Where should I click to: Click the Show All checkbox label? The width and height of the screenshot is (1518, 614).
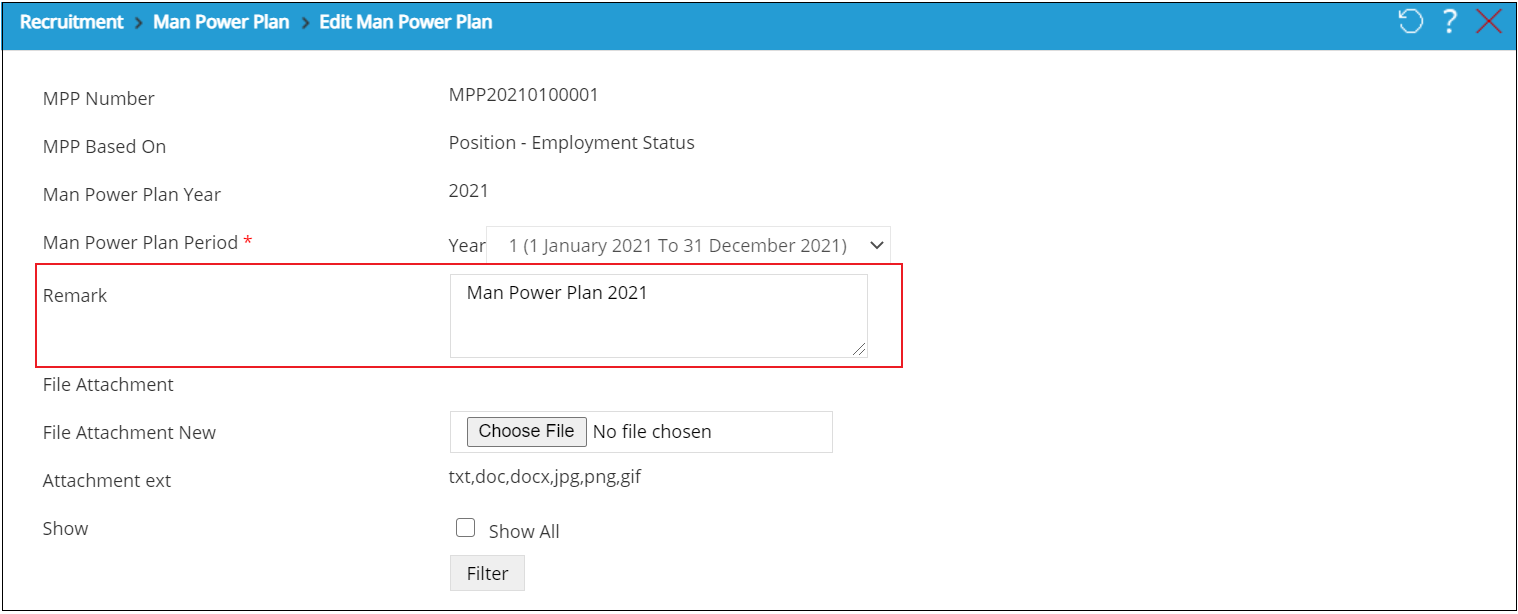(524, 532)
